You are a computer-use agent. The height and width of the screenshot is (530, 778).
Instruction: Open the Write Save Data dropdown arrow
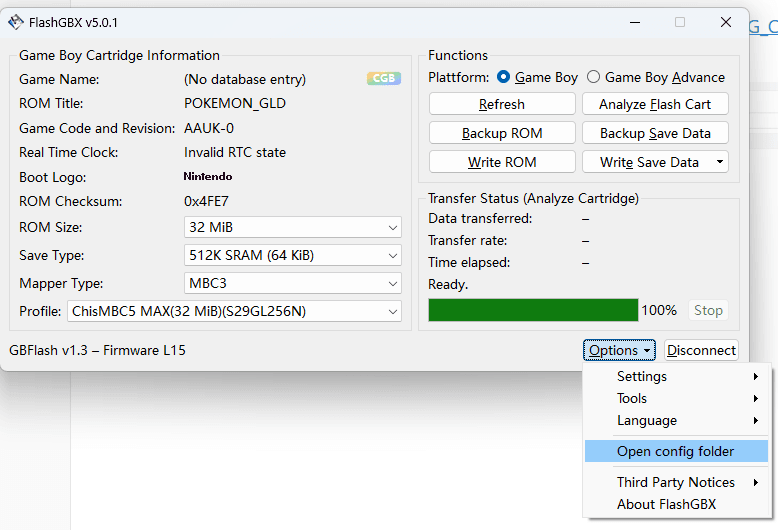719,162
